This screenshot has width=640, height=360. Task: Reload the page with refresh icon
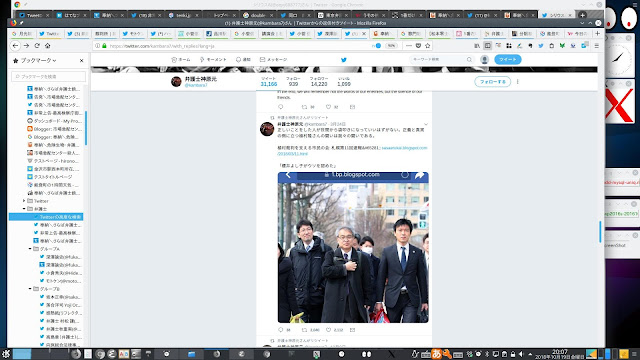tap(37, 46)
